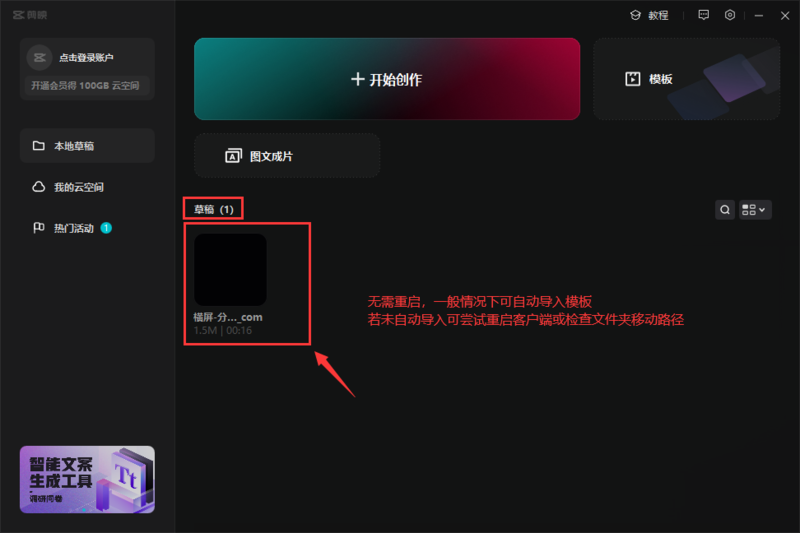Click the 热门活动 notification badge

tap(106, 228)
